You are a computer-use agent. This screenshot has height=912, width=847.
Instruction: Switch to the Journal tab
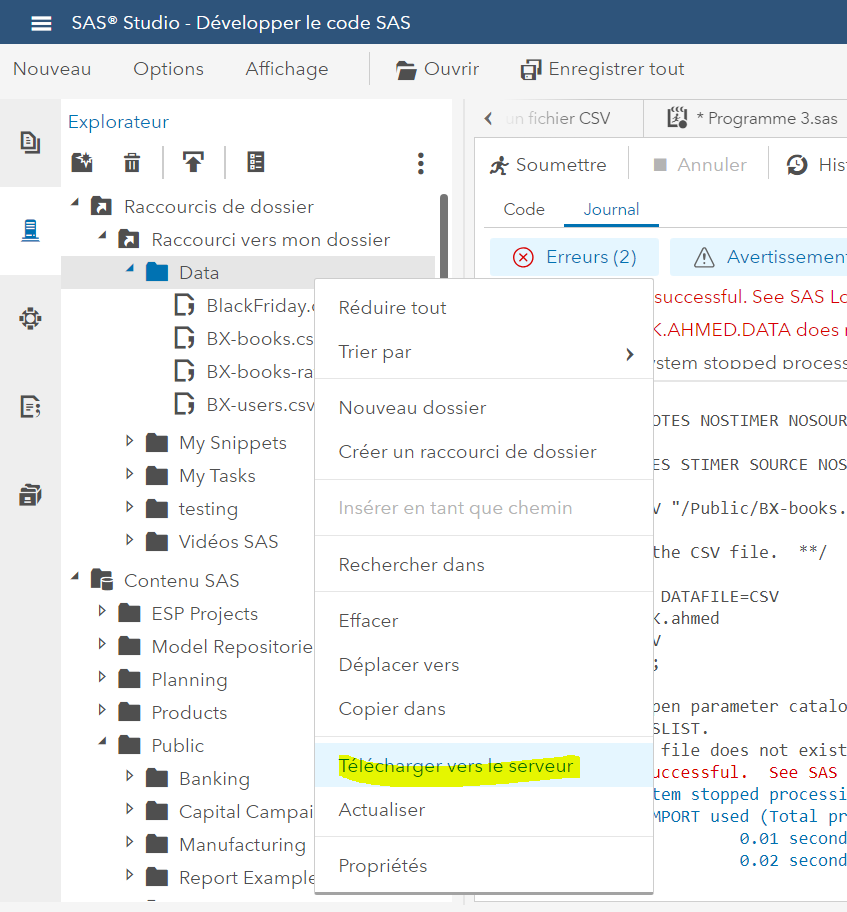click(611, 209)
